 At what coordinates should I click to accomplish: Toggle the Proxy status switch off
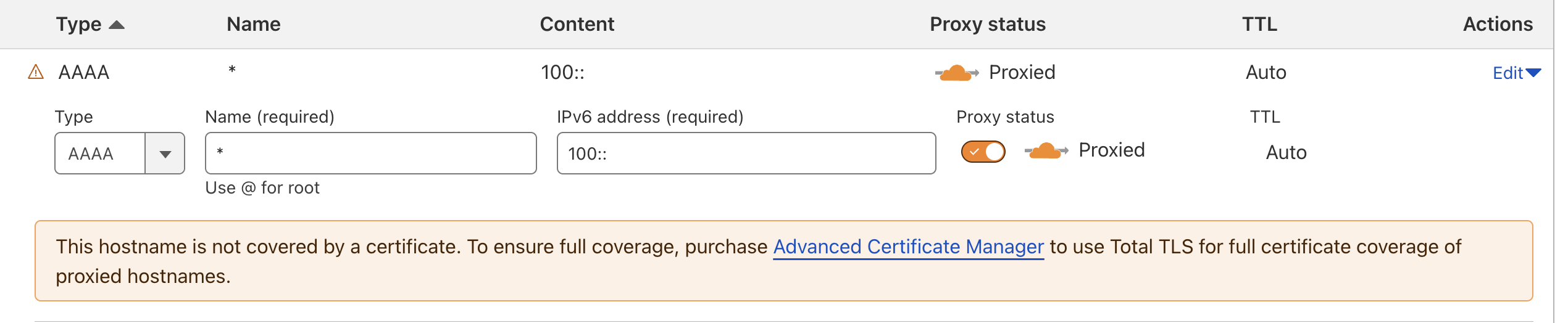pos(983,152)
